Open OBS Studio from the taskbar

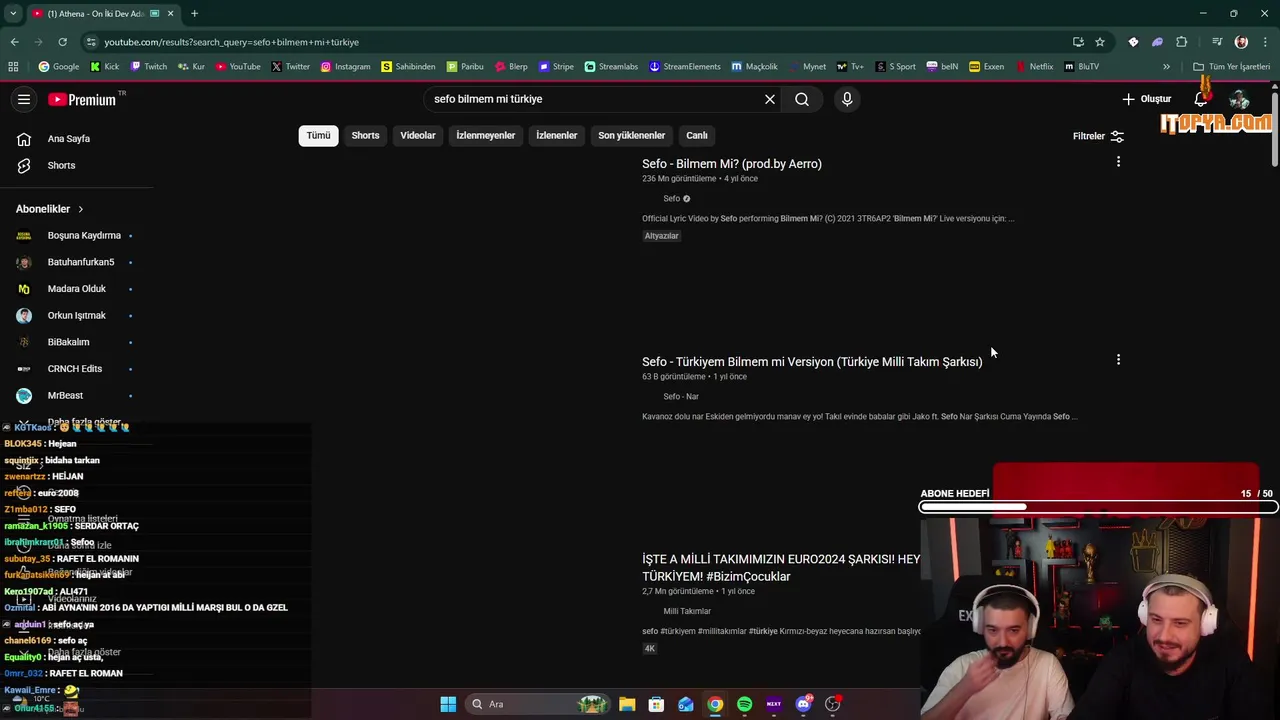click(832, 704)
